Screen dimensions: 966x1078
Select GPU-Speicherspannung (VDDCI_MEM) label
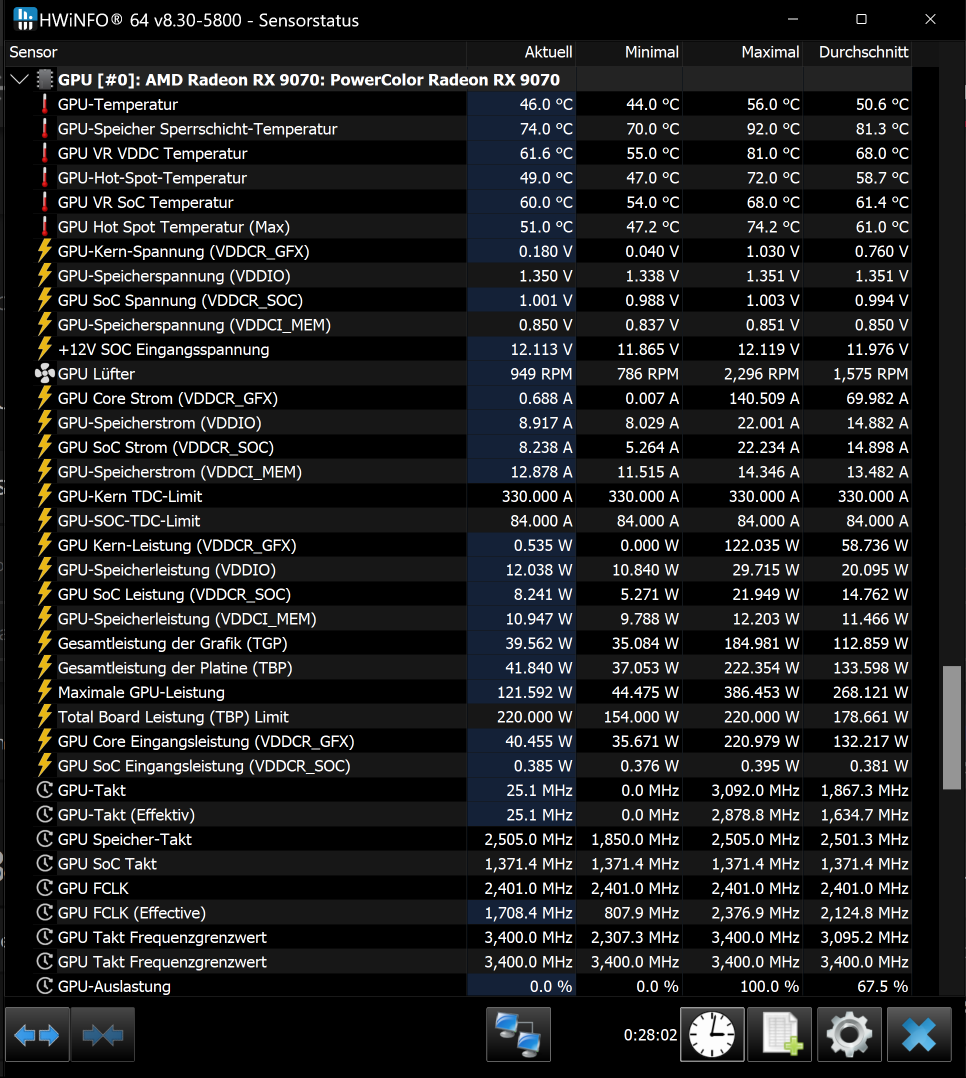click(x=194, y=325)
